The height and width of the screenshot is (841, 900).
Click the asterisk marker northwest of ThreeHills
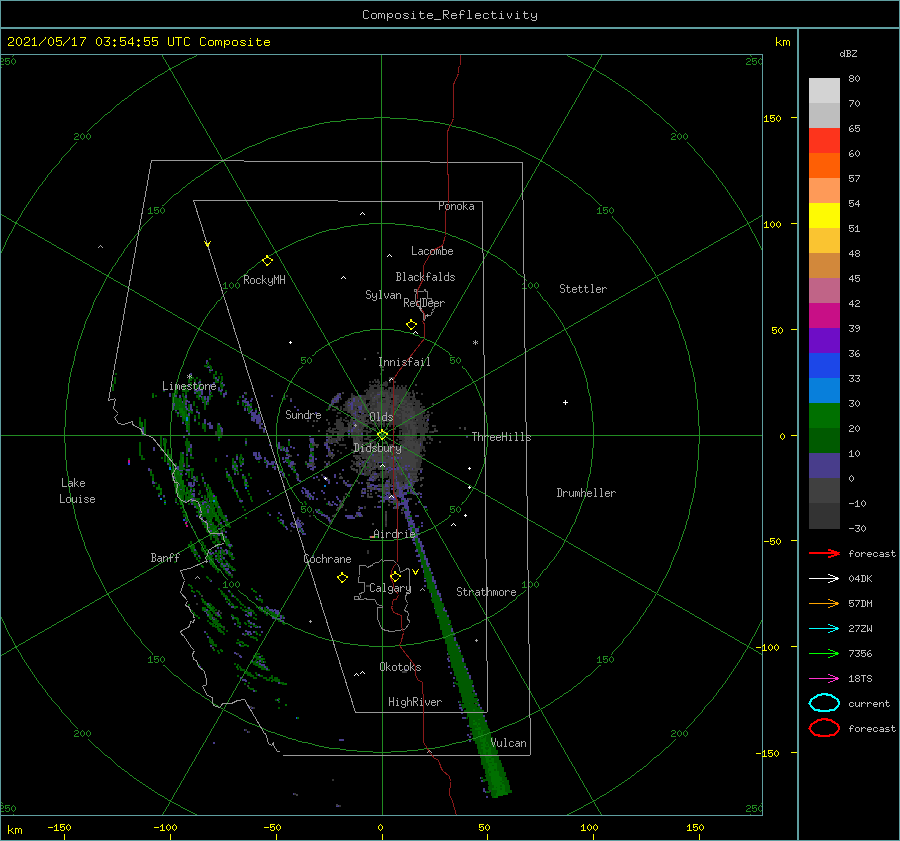(x=475, y=343)
